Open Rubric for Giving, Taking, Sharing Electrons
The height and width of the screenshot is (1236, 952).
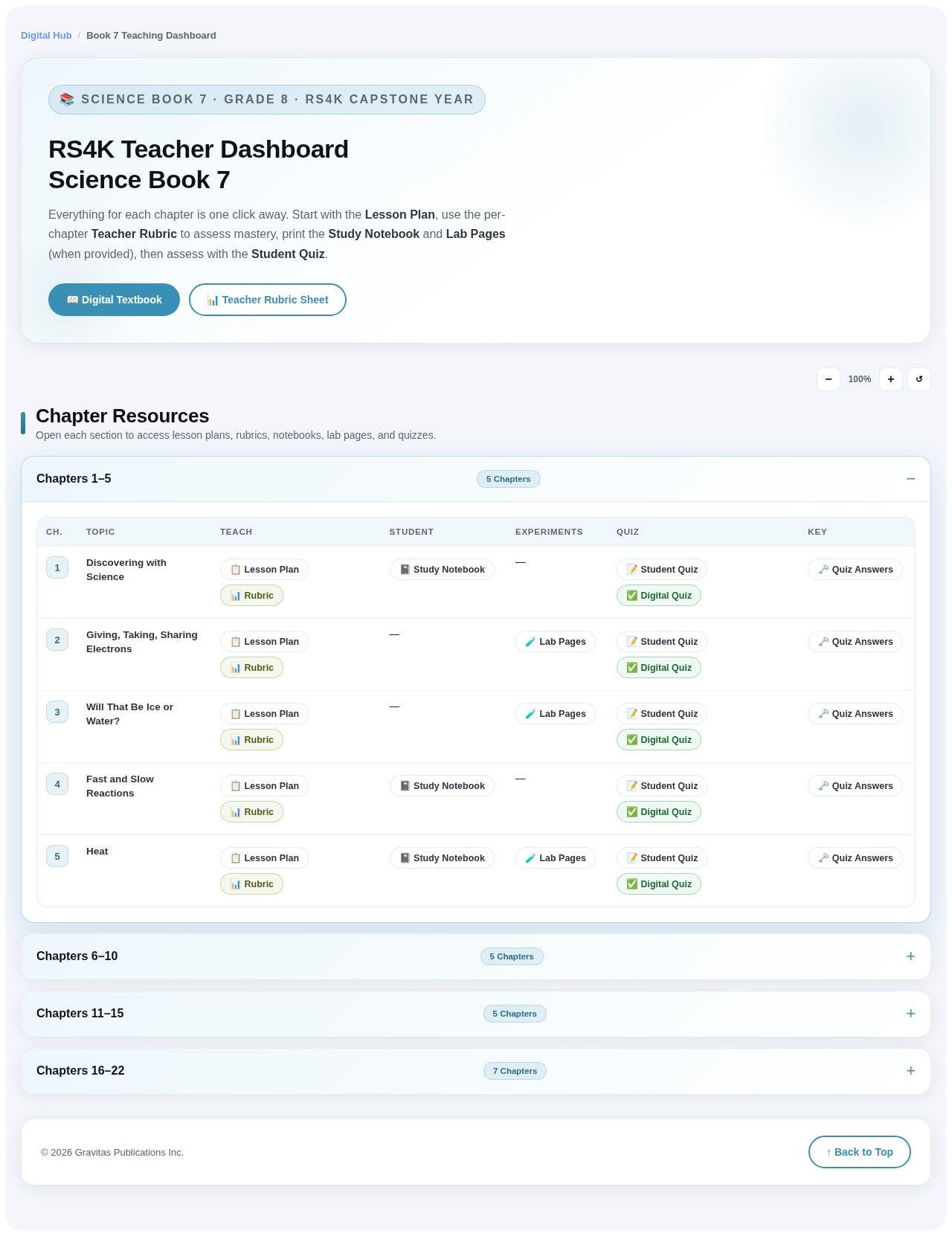tap(251, 668)
